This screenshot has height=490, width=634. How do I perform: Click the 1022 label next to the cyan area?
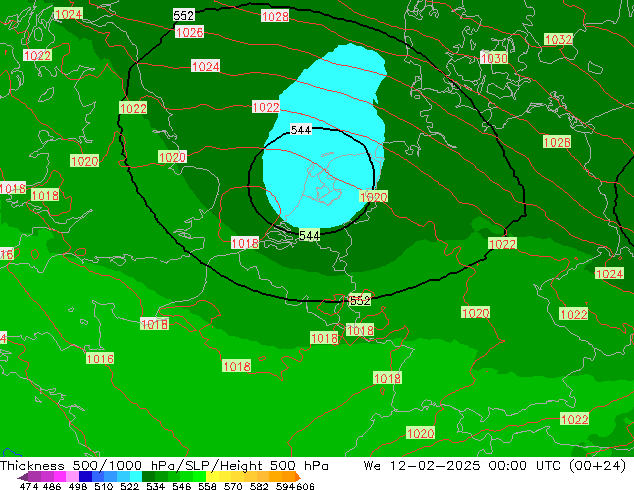point(266,107)
